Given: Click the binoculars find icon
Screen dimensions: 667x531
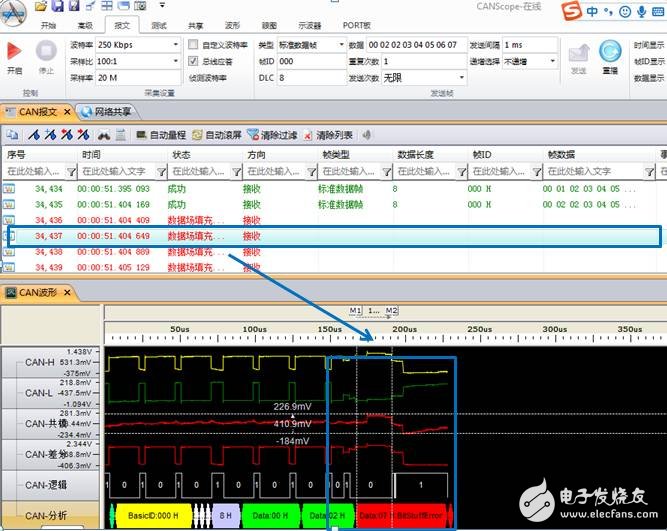Looking at the screenshot, I should [104, 136].
